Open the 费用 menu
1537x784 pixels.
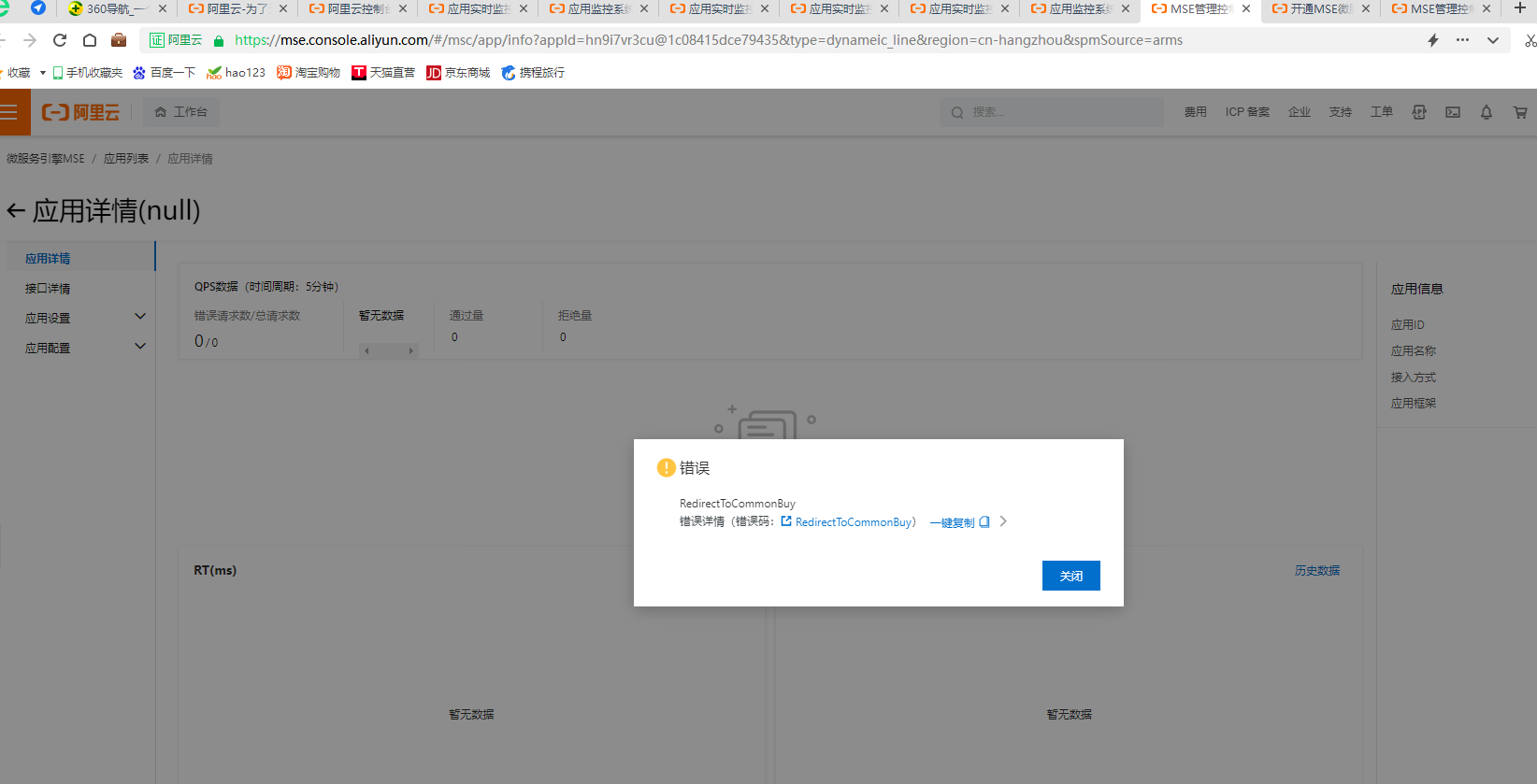[x=1195, y=112]
